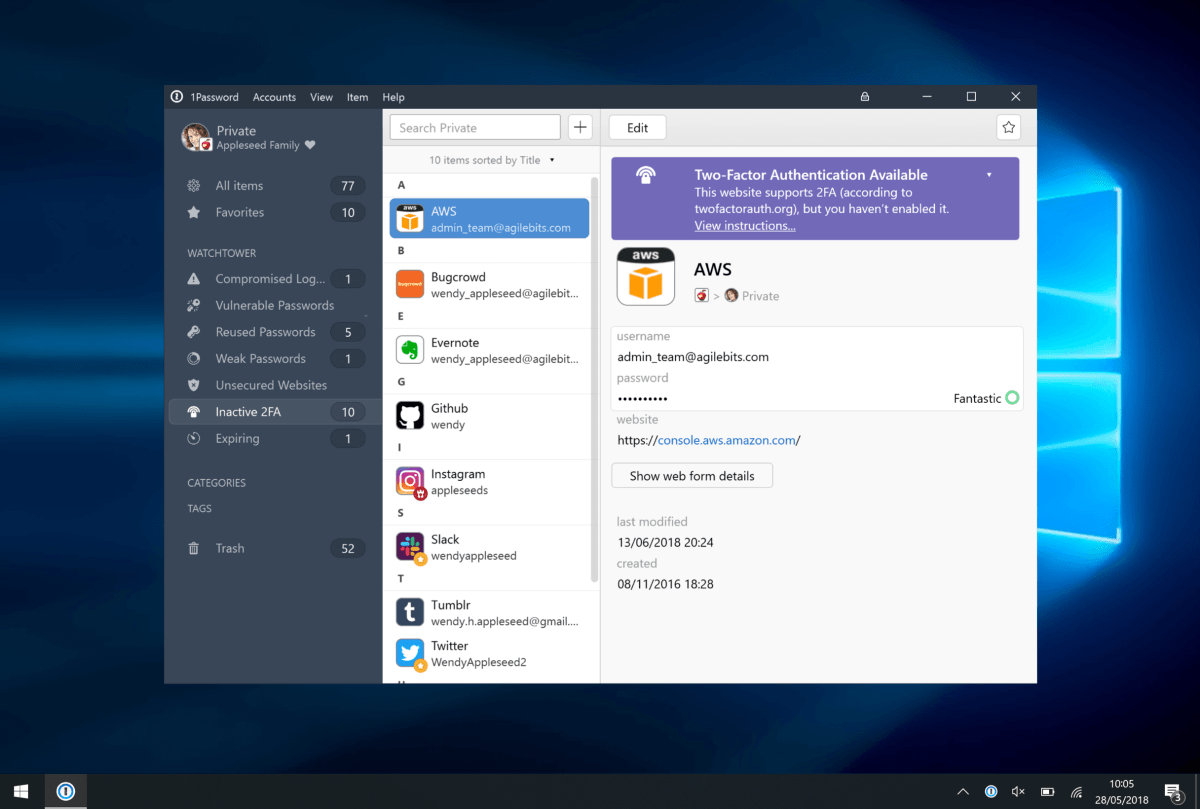Screen dimensions: 1200x809
Task: Open the Item menu
Action: pyautogui.click(x=357, y=97)
